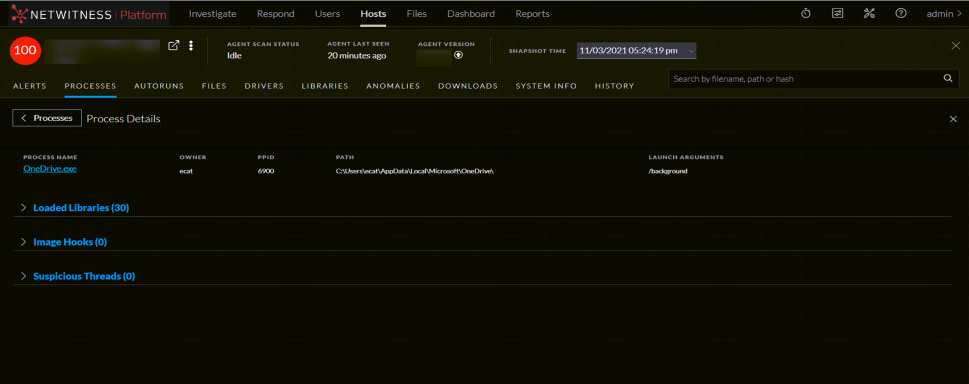Select the Hosts menu
This screenshot has width=969, height=384.
373,14
